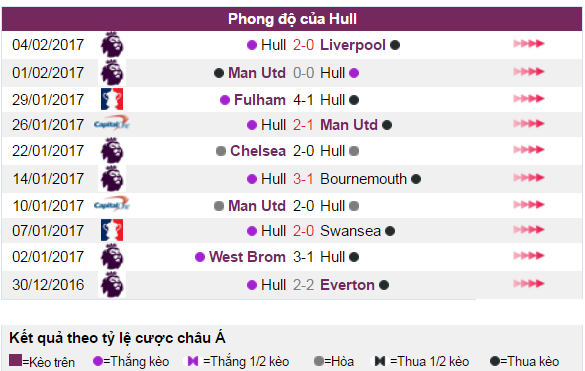The image size is (585, 371).
Task: Click the Kèo trên maroon legend square
Action: coord(15,361)
